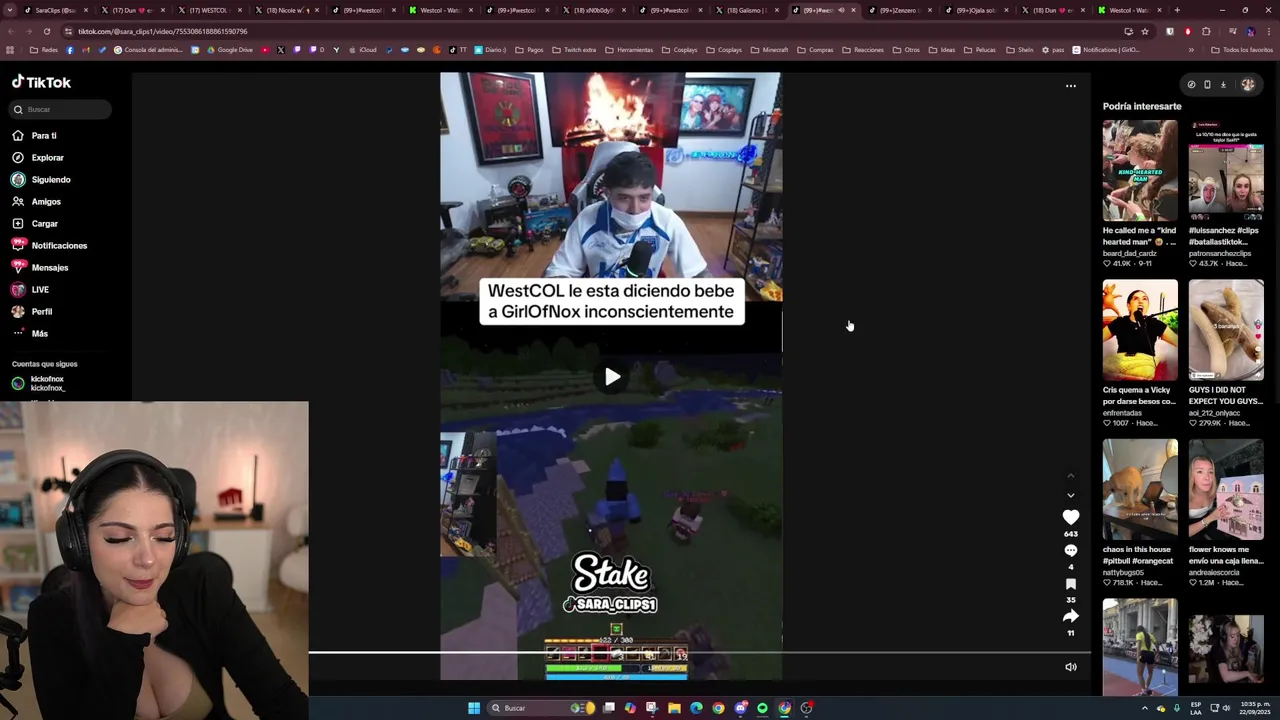Share the video with the arrow icon
1280x720 pixels.
1070,616
